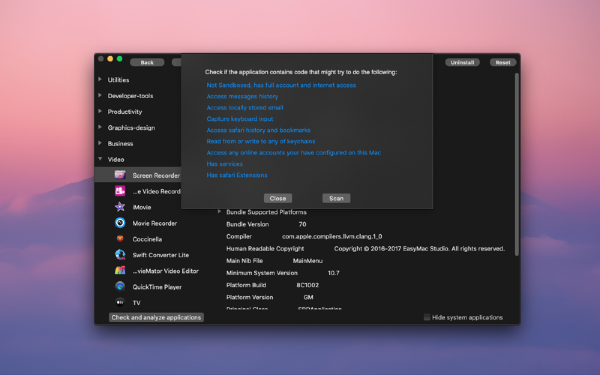Click the details pane vertical scrollbar

(x=517, y=165)
